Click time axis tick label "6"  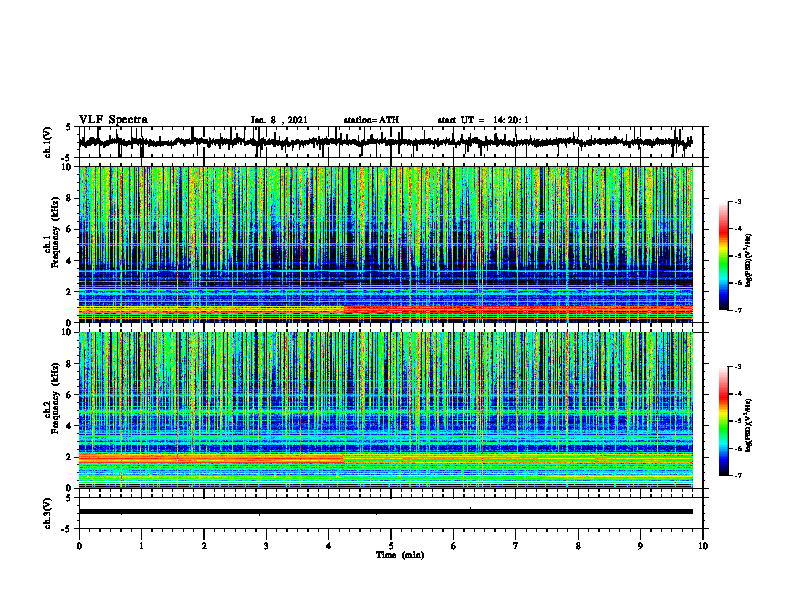click(x=454, y=546)
